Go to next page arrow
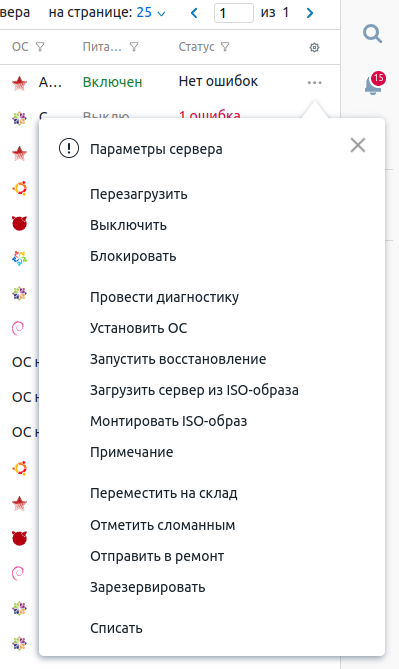This screenshot has height=669, width=399. [310, 13]
